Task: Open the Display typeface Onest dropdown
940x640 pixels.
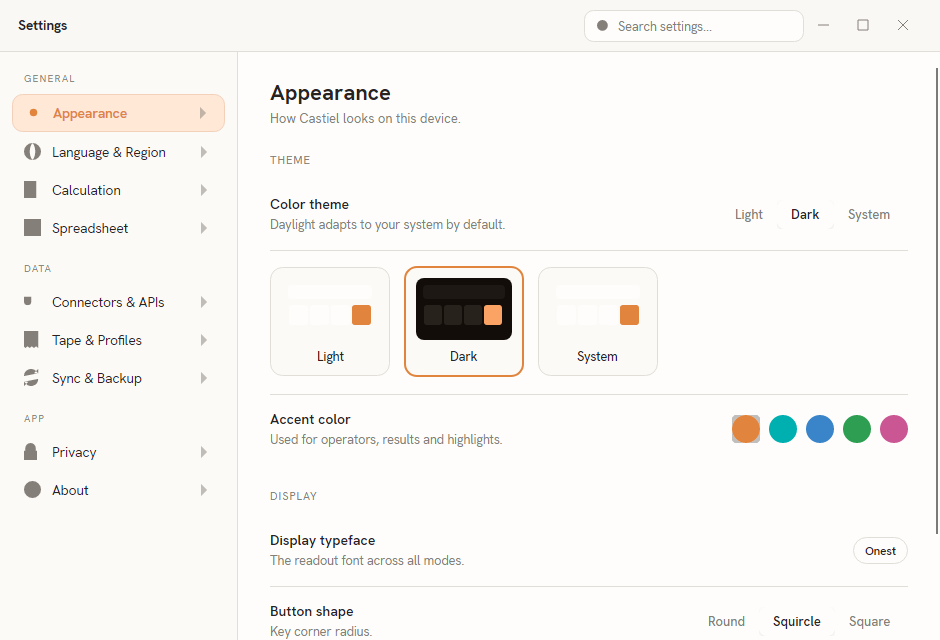Action: (880, 551)
